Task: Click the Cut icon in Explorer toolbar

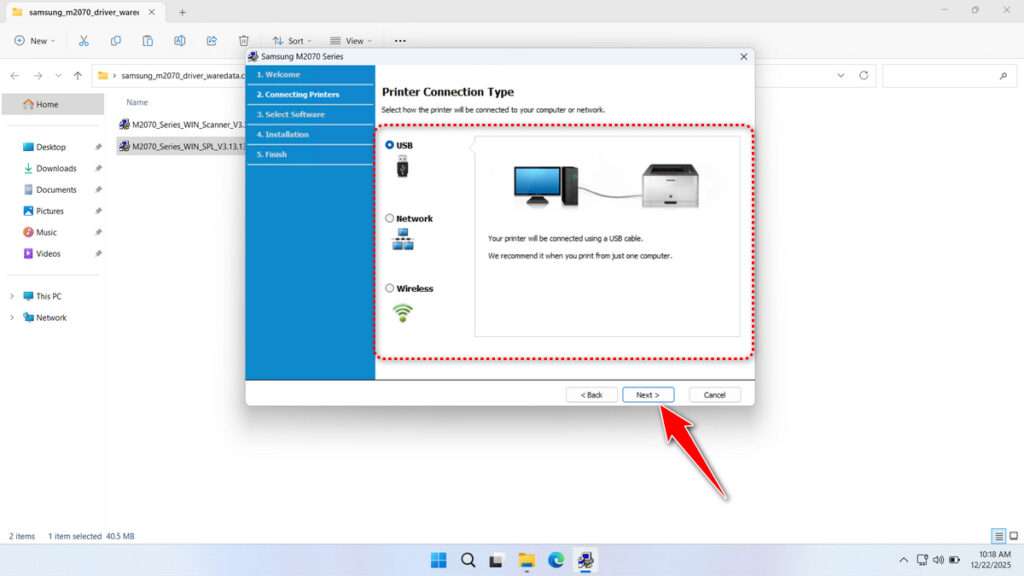Action: pos(84,40)
